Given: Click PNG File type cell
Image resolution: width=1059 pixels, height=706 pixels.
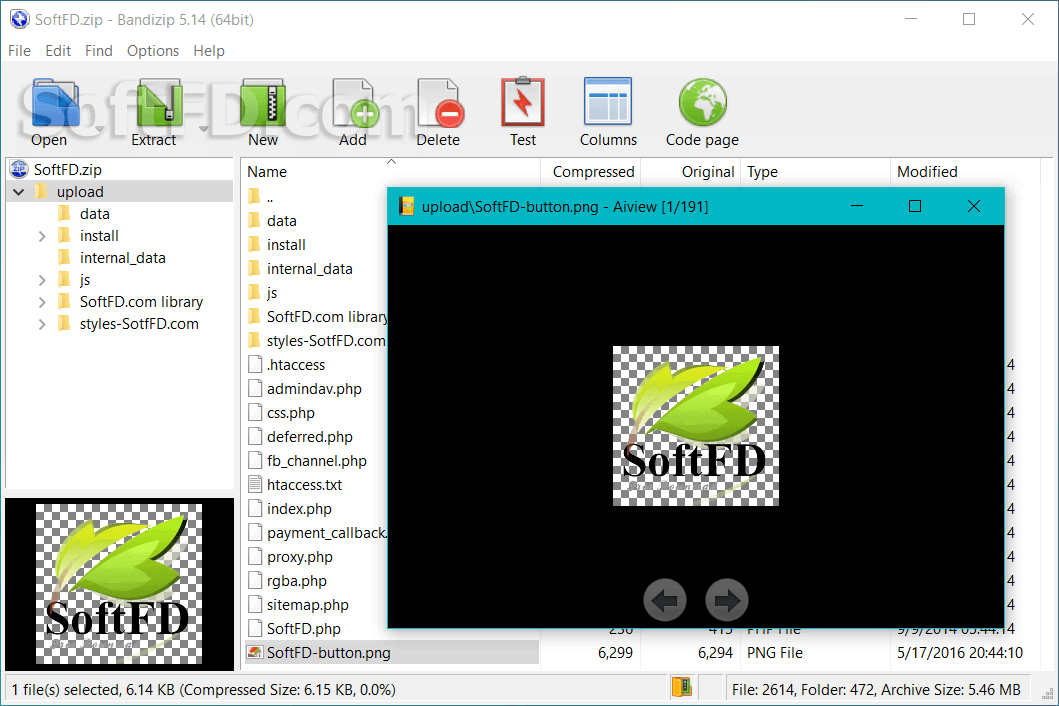Looking at the screenshot, I should coord(775,653).
